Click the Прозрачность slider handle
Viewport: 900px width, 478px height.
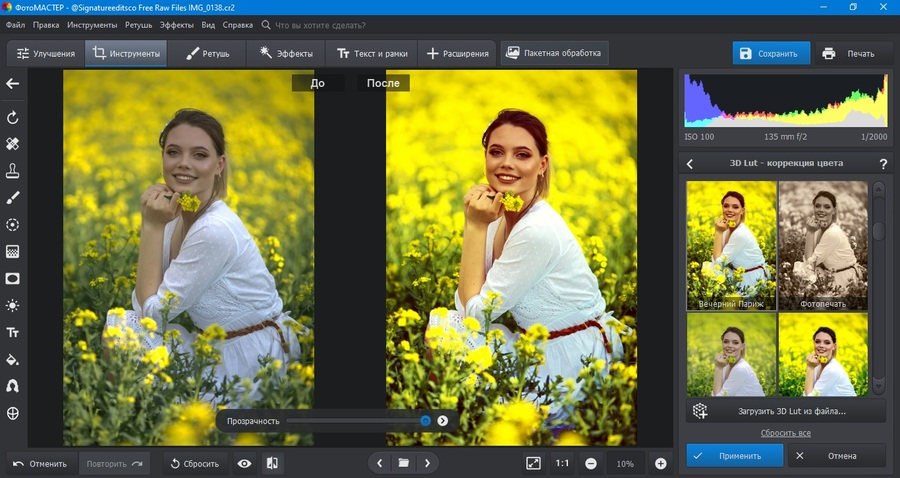[425, 421]
